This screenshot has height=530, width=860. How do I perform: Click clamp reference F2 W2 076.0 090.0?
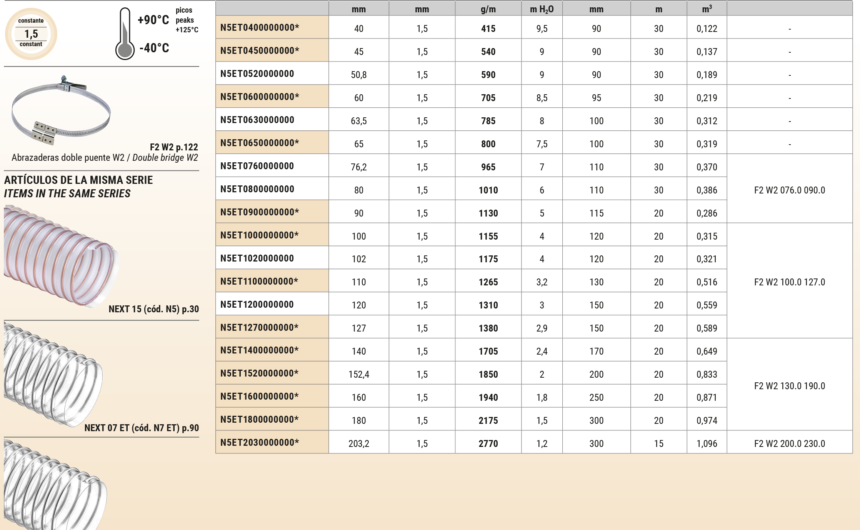click(x=789, y=189)
